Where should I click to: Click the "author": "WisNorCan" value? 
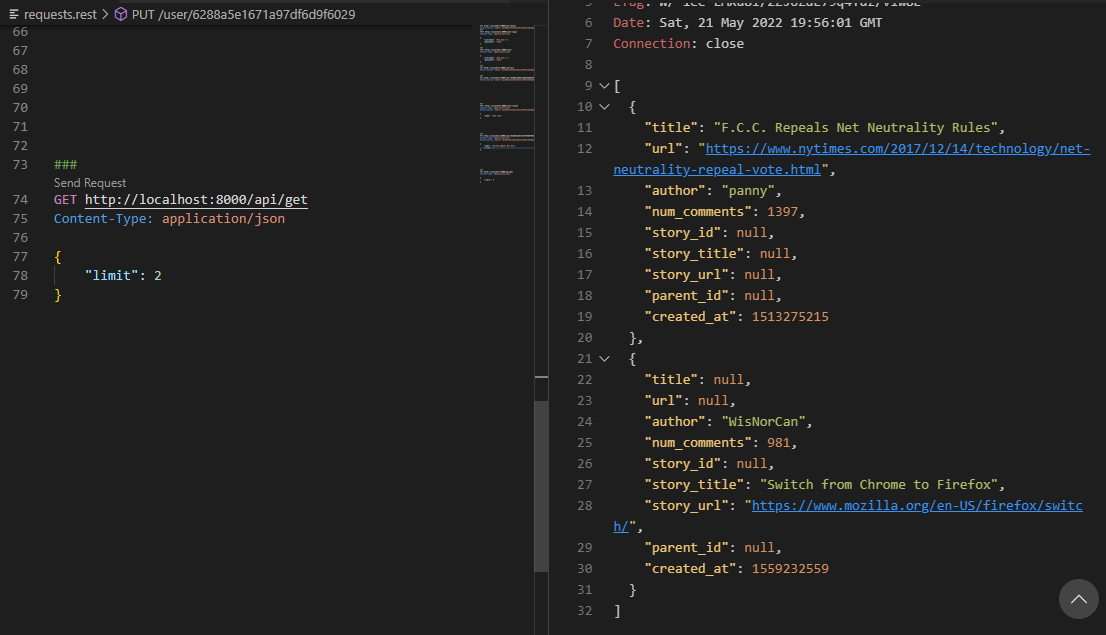(763, 422)
